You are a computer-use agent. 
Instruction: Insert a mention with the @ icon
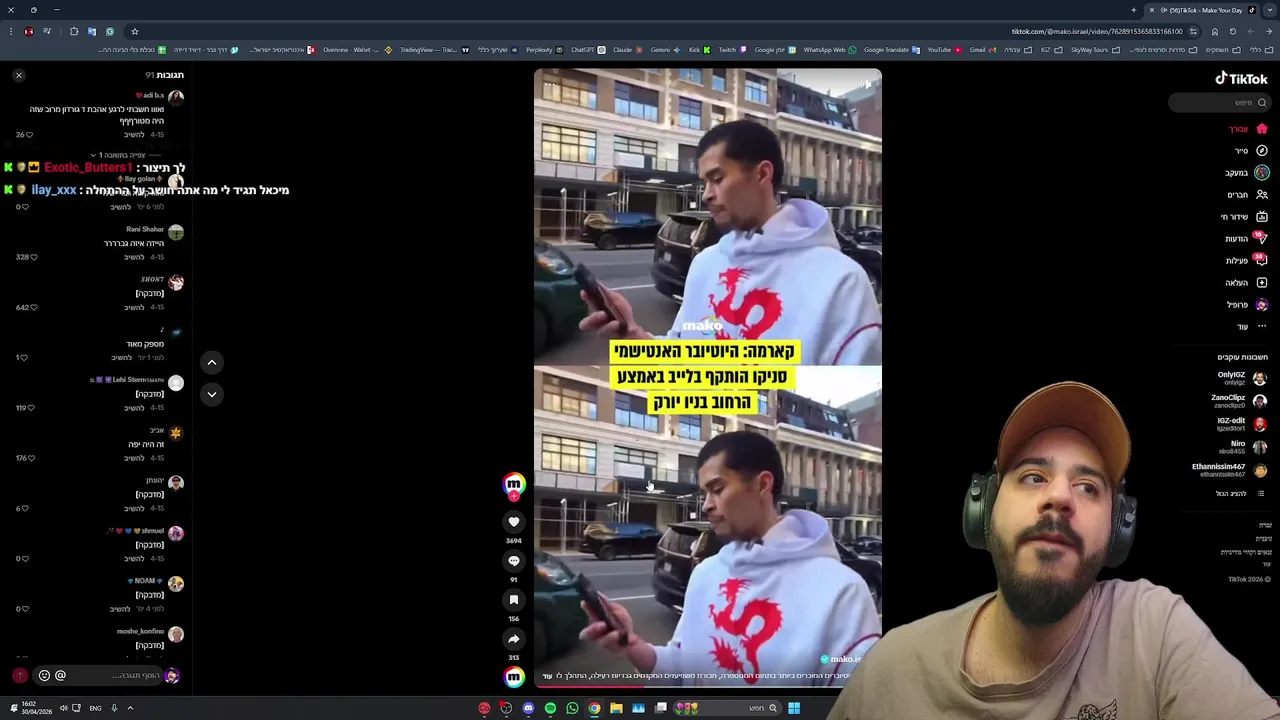pos(60,676)
